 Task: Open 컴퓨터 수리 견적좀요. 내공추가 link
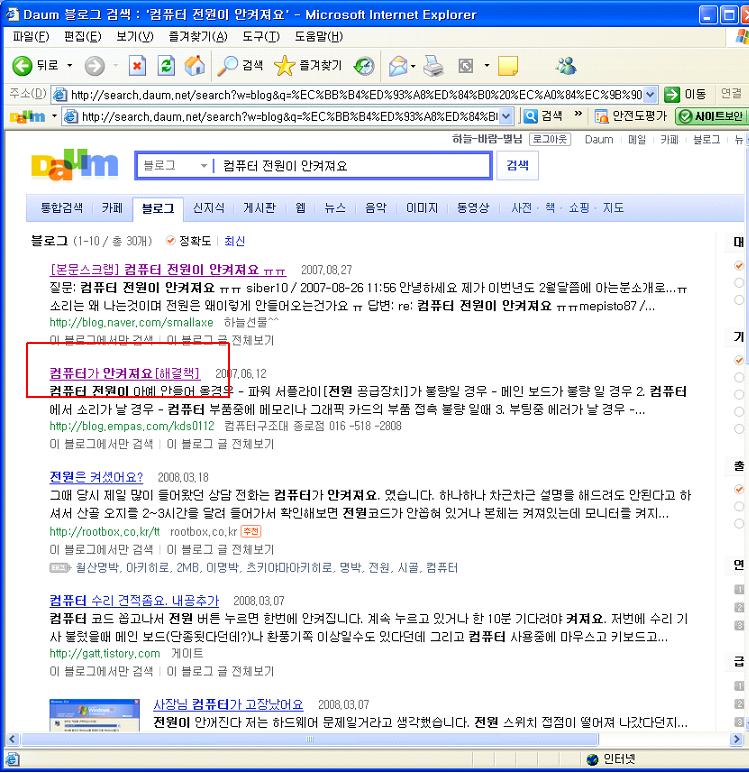point(134,600)
